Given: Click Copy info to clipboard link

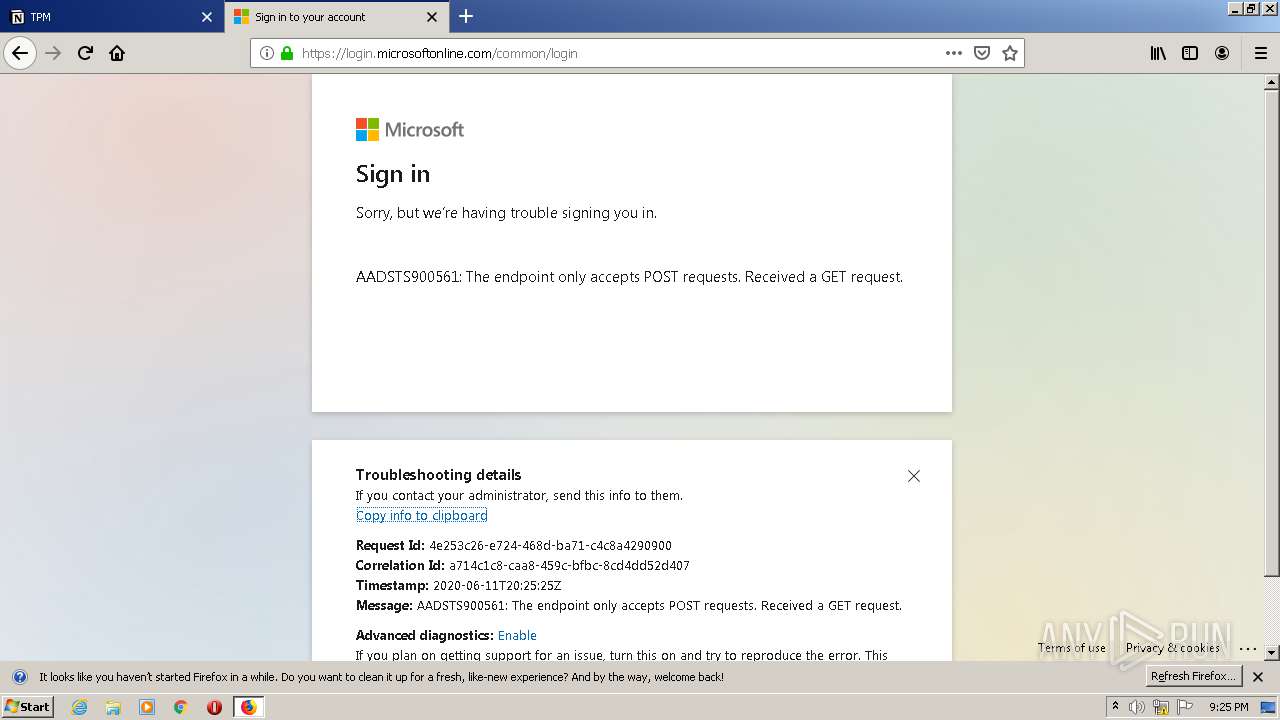Looking at the screenshot, I should pos(422,515).
